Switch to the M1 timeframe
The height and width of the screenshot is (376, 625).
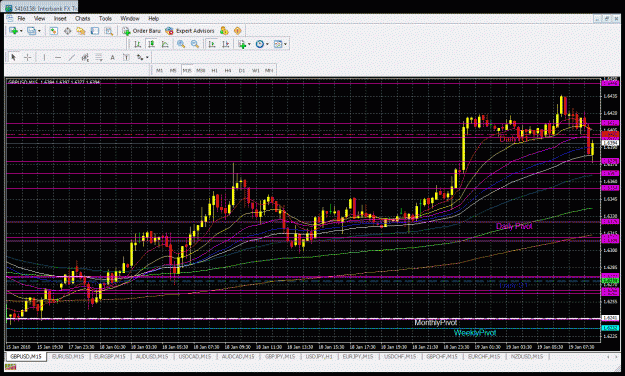coord(159,71)
